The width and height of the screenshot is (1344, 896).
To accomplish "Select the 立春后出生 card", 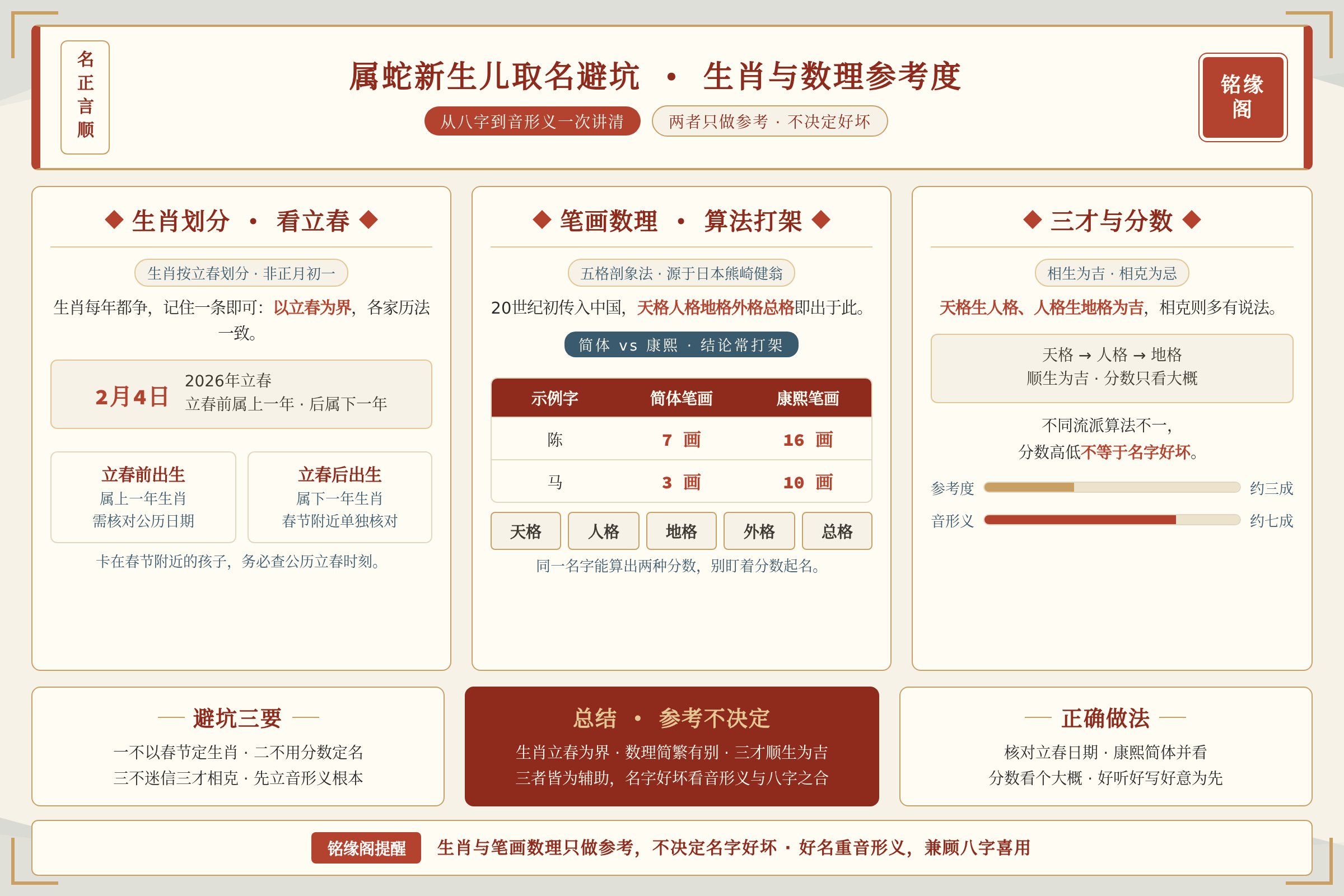I will pos(339,497).
